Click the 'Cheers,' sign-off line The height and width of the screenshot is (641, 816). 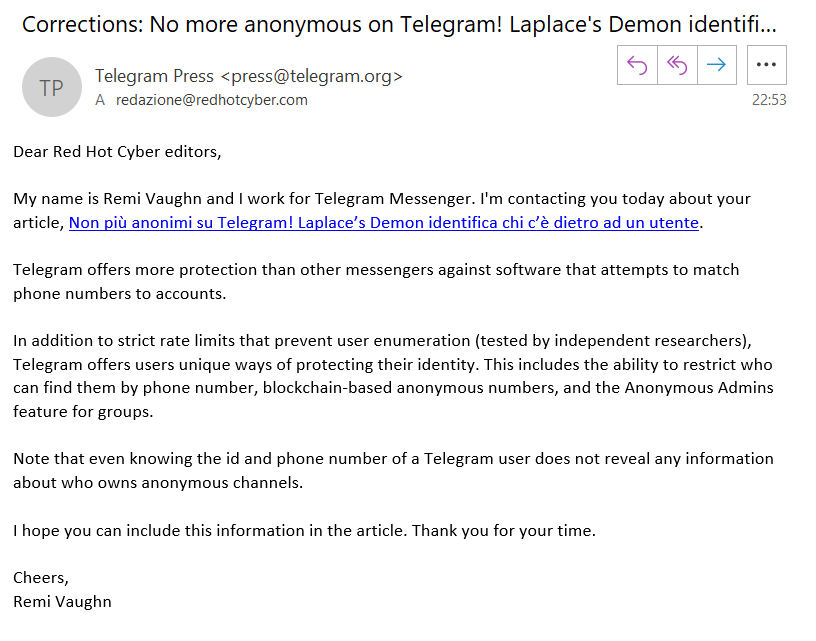click(40, 577)
